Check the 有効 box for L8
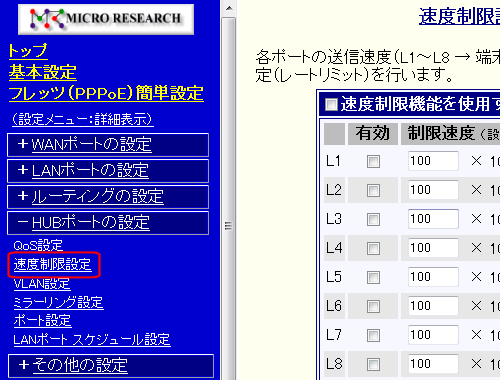 pos(373,364)
